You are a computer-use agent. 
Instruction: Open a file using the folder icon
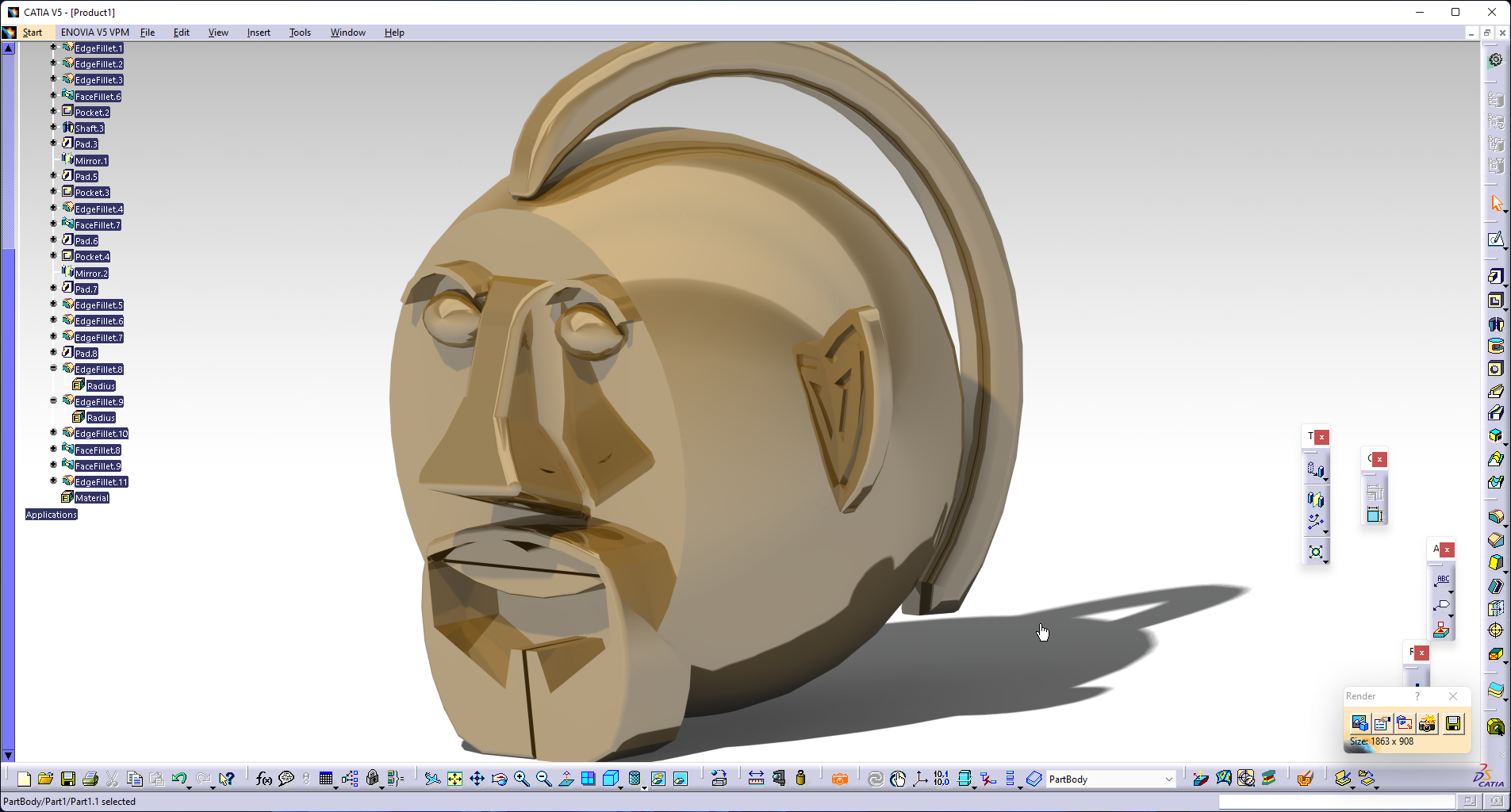(x=45, y=779)
